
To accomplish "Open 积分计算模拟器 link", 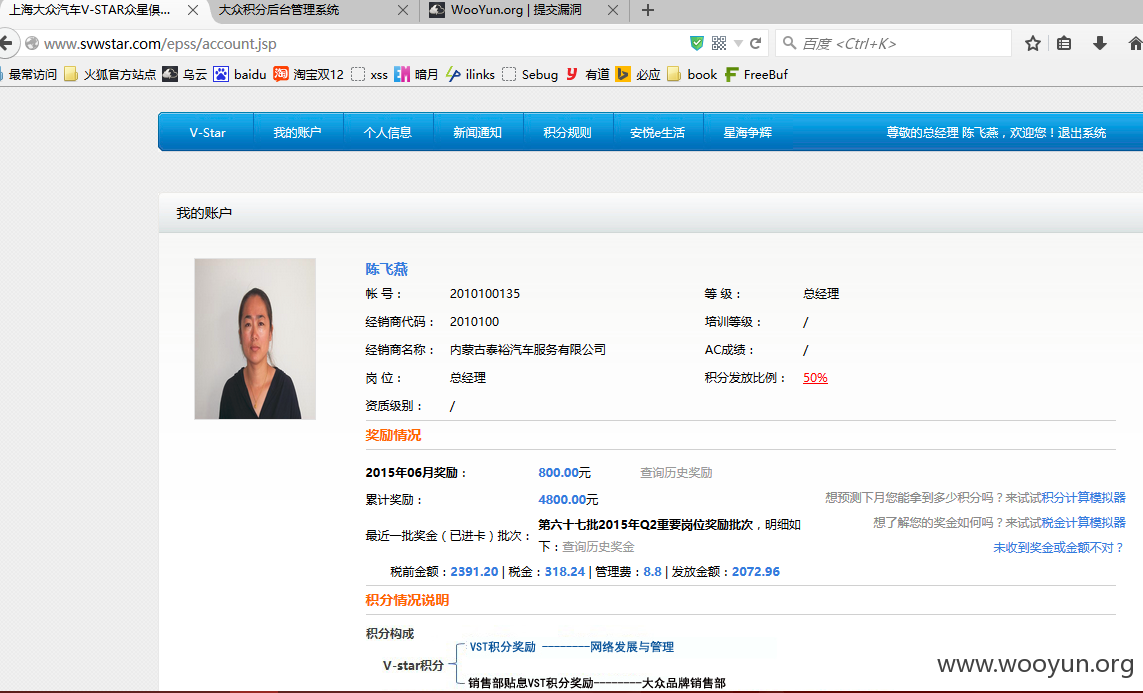I will (1083, 497).
